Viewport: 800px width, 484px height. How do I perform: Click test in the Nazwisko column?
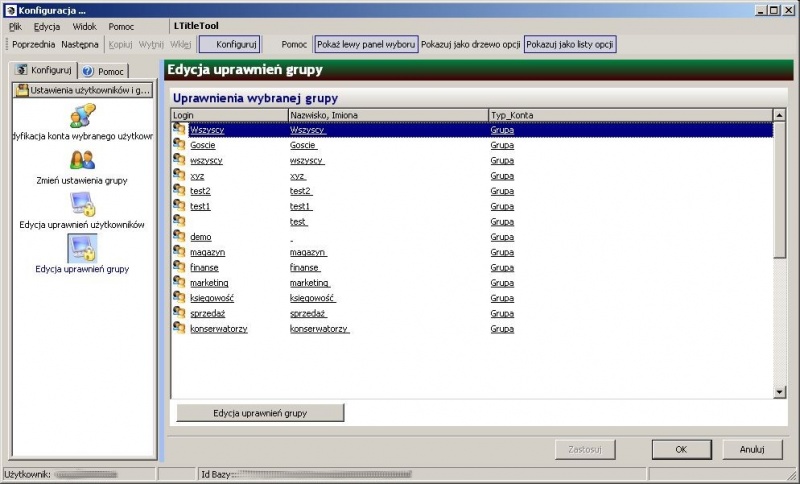[298, 221]
